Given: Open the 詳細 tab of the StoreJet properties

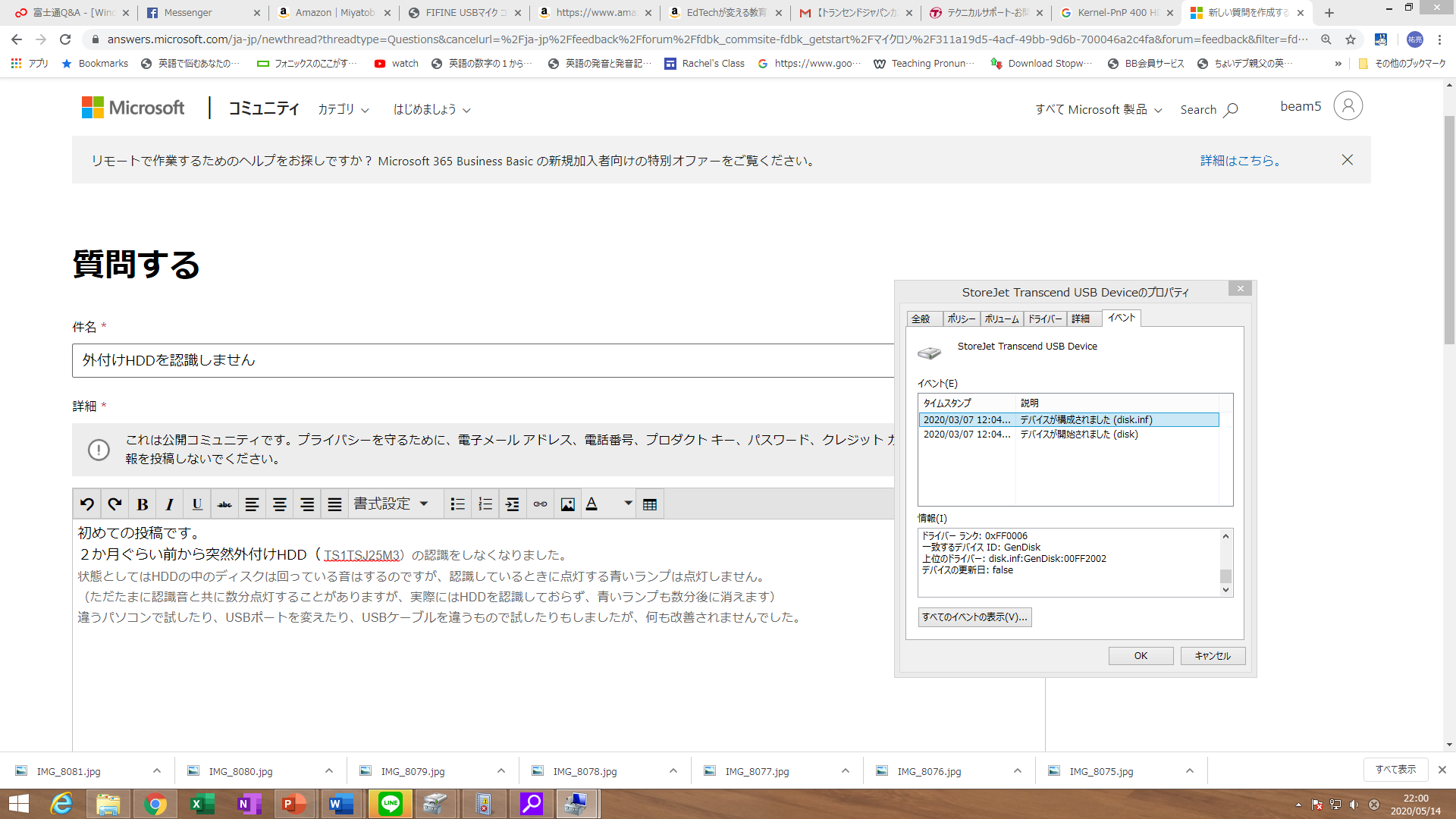Looking at the screenshot, I should (1080, 318).
